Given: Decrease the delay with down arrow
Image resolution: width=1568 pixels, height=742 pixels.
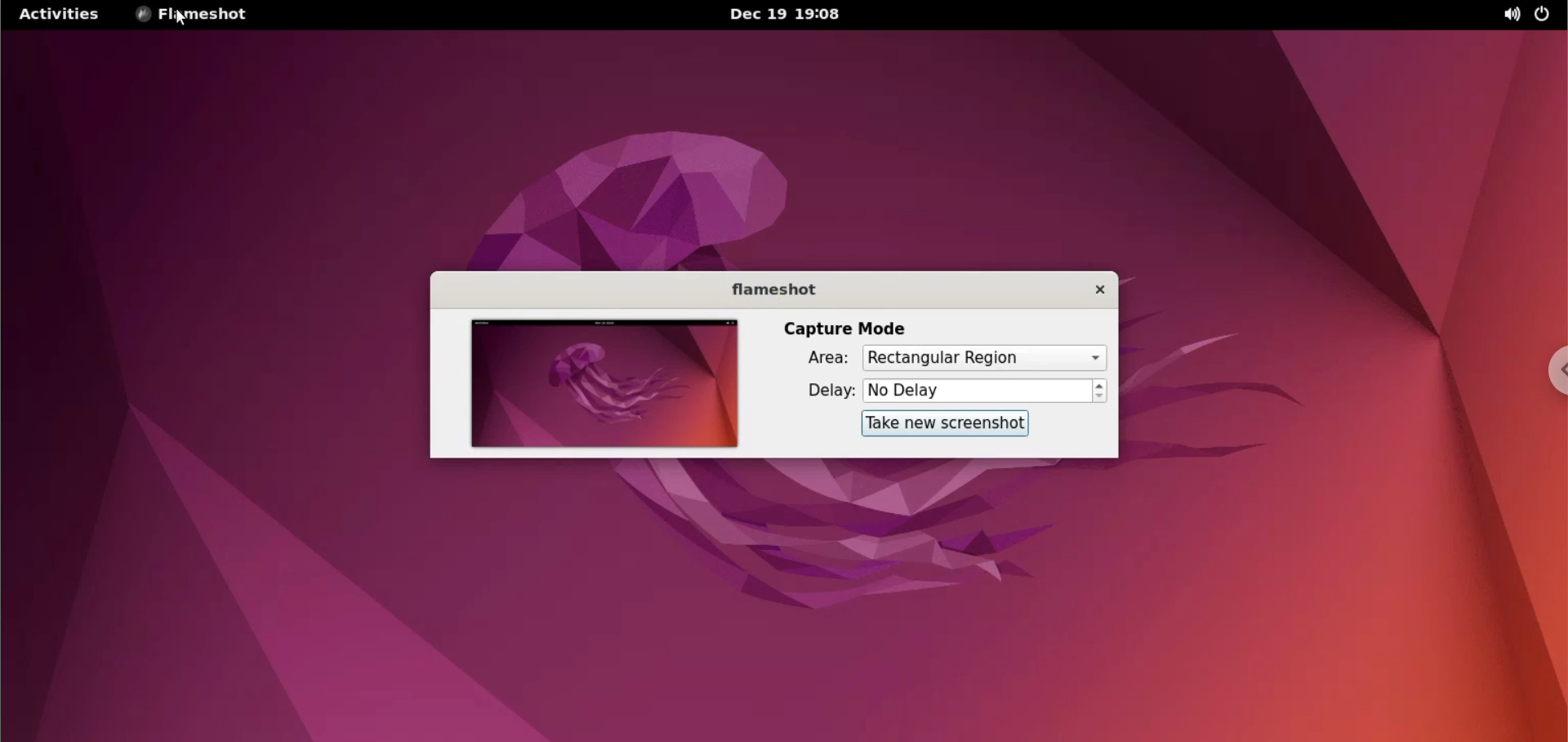Looking at the screenshot, I should click(1100, 397).
